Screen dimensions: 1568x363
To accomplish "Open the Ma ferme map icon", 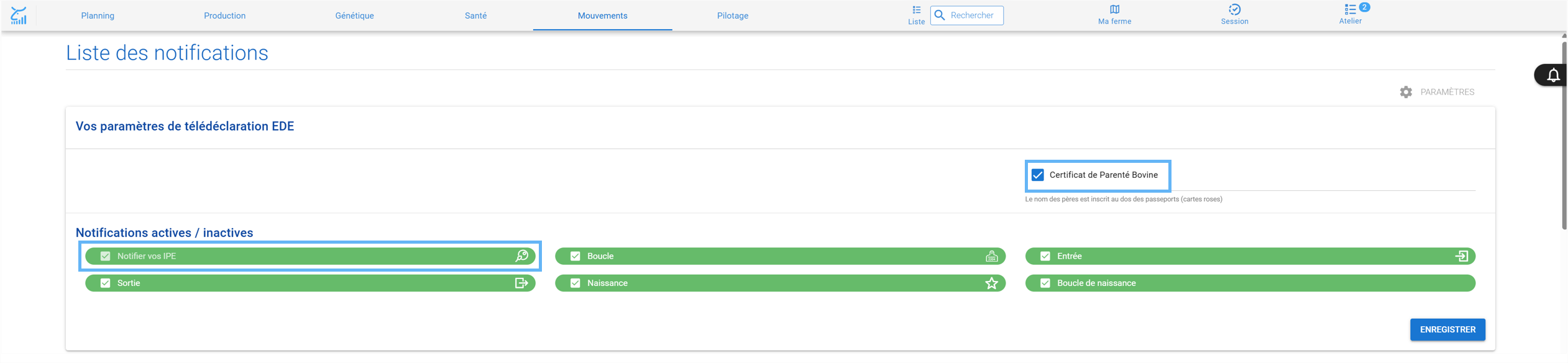I will coord(1114,9).
